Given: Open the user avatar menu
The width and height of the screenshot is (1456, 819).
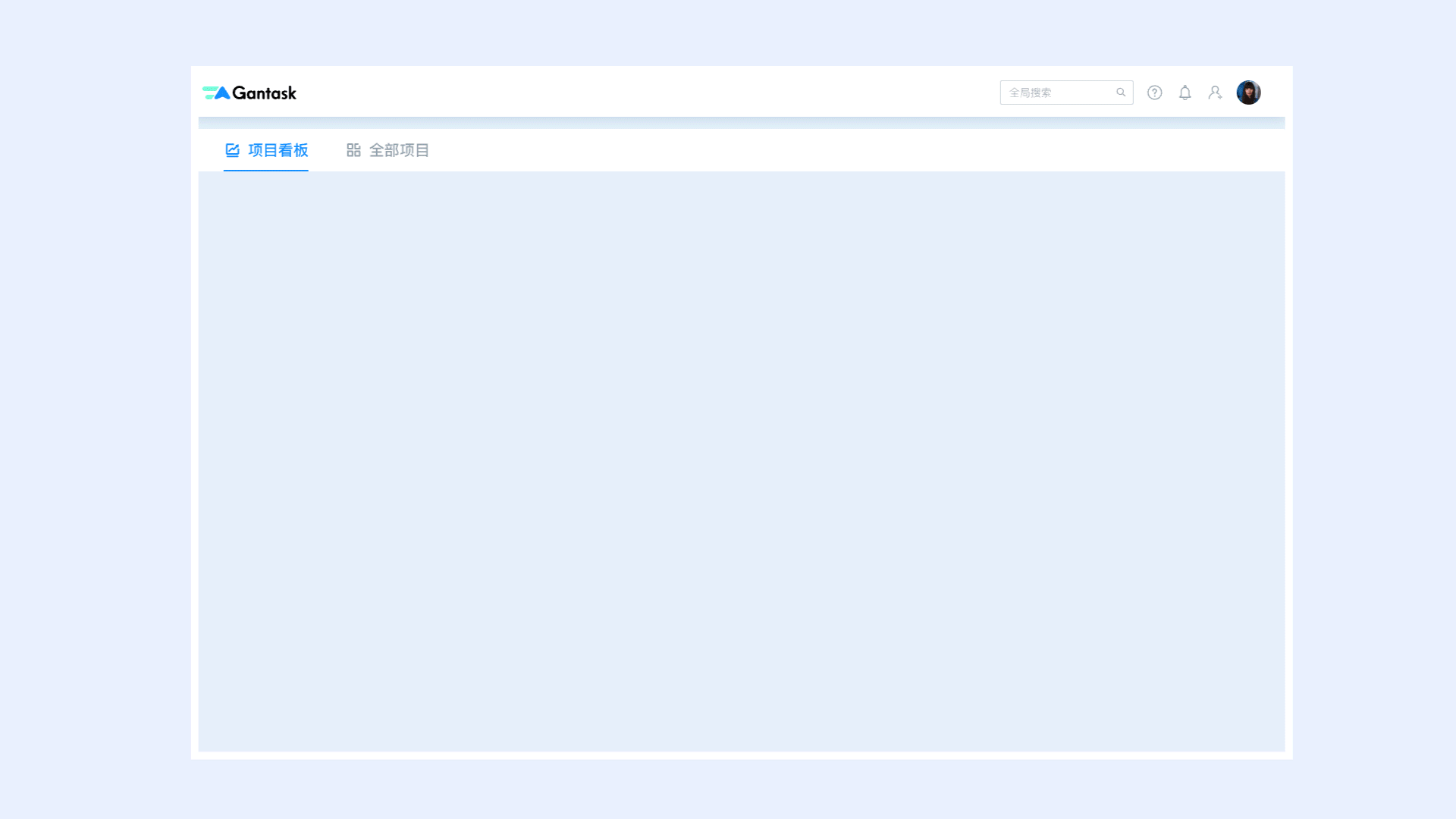Looking at the screenshot, I should (1248, 93).
